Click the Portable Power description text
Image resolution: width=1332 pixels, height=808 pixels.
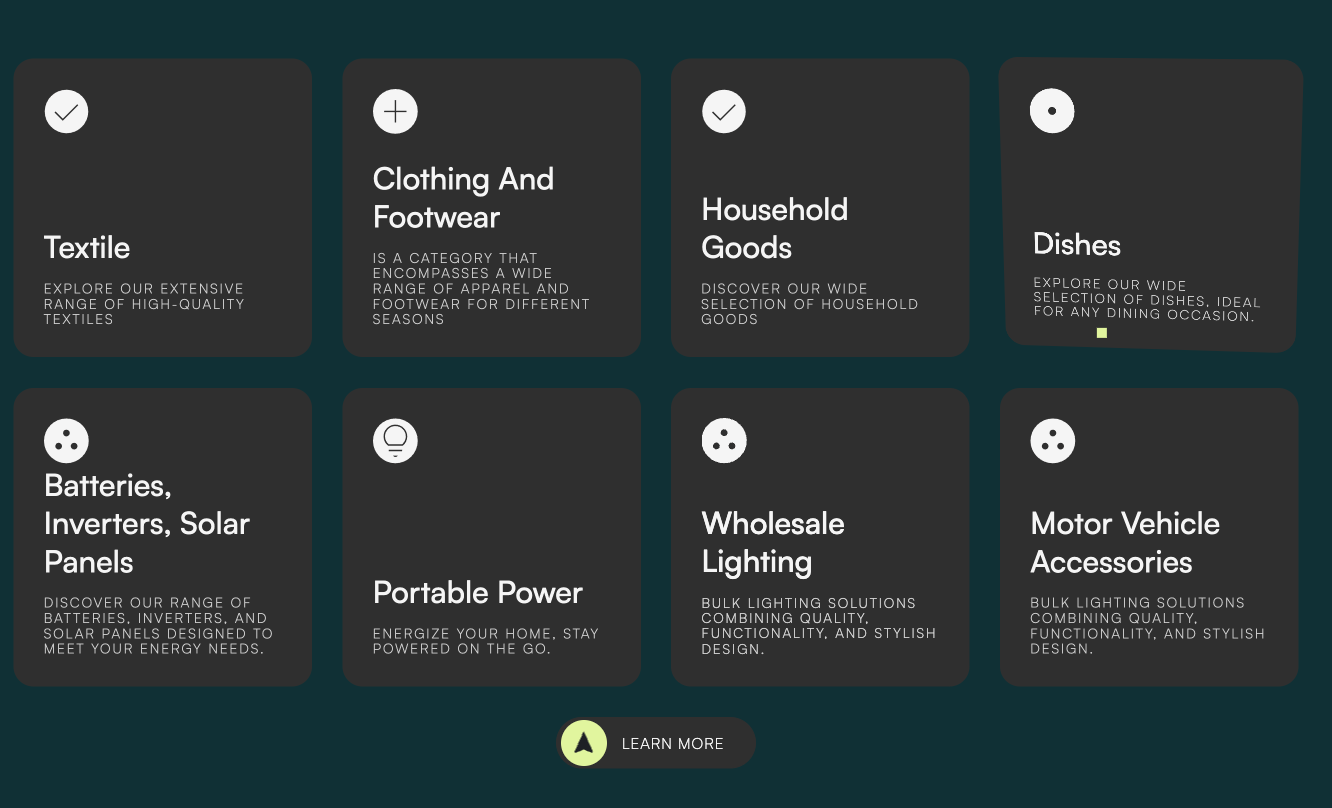[485, 641]
